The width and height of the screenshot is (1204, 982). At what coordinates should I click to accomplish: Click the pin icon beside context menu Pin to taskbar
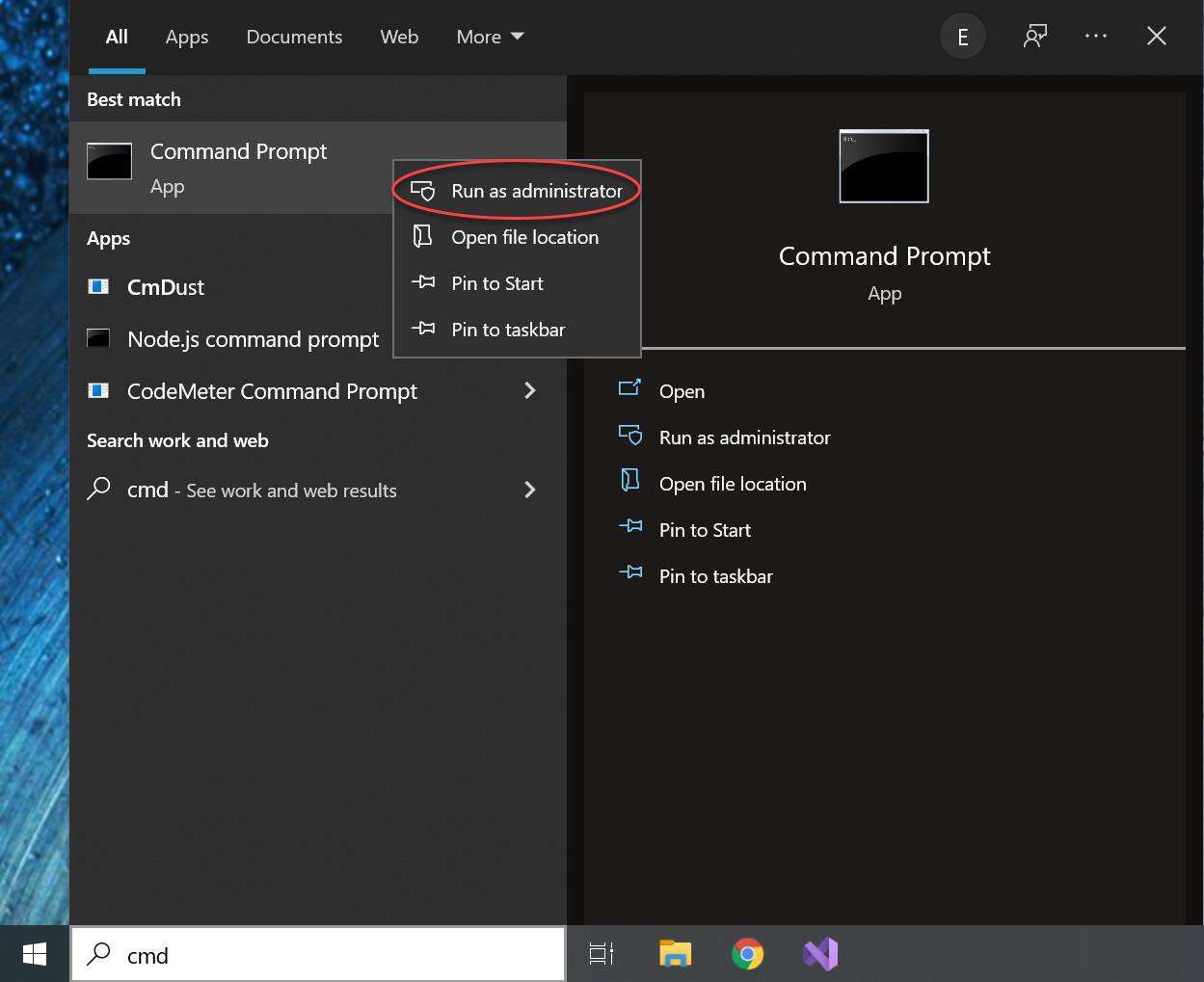(423, 329)
